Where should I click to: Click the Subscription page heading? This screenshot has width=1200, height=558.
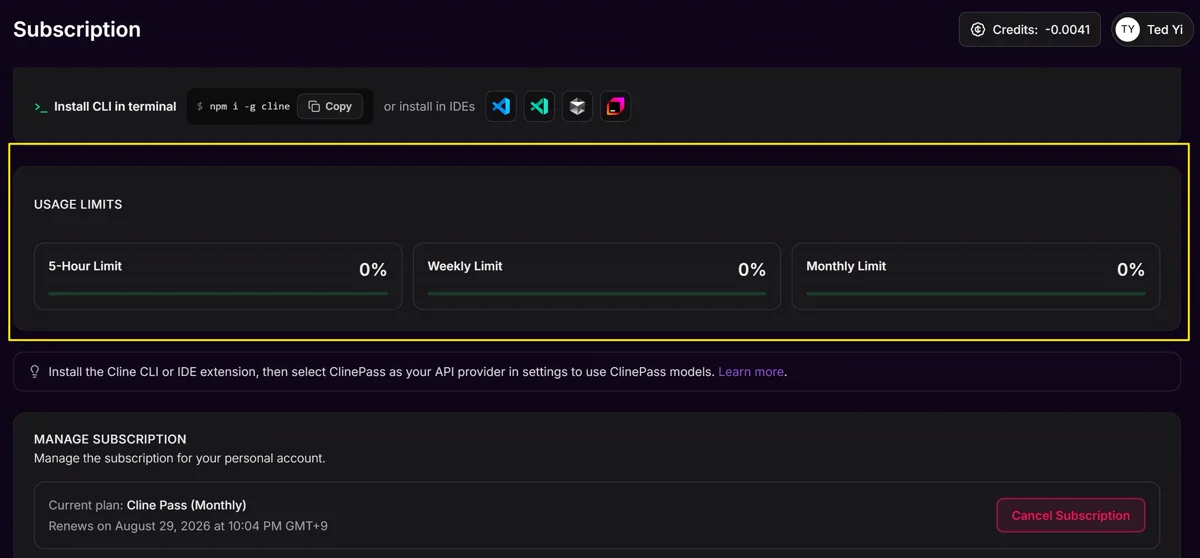pyautogui.click(x=77, y=30)
